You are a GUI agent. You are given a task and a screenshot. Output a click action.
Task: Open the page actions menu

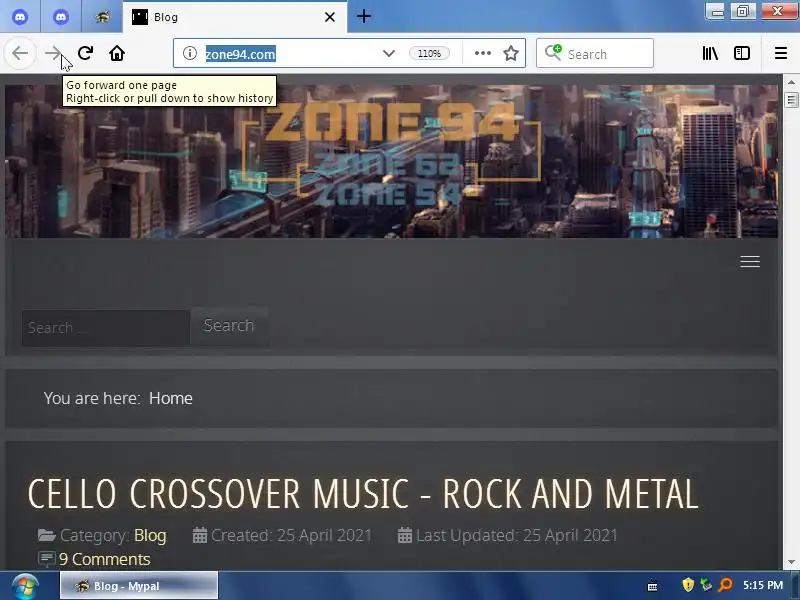pyautogui.click(x=482, y=53)
